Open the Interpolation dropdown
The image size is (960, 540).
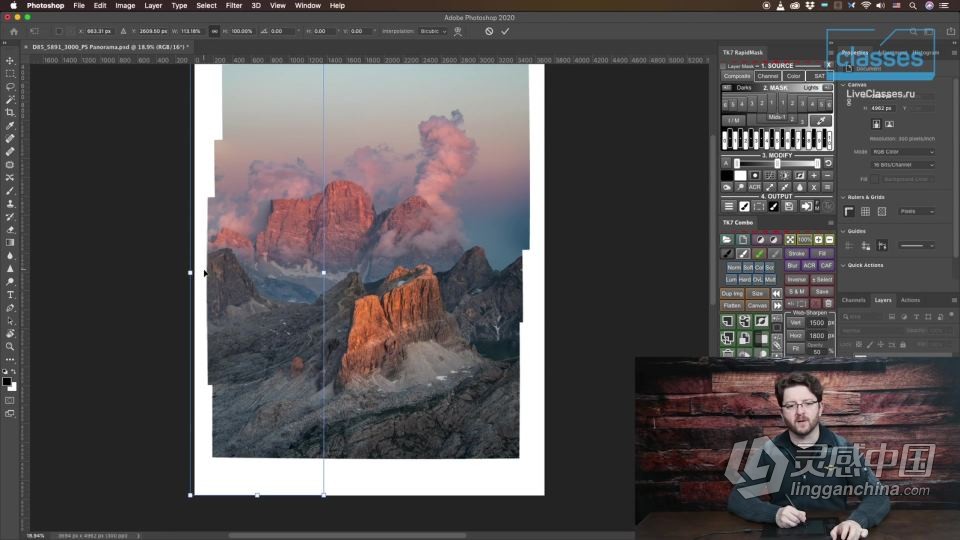pos(433,31)
